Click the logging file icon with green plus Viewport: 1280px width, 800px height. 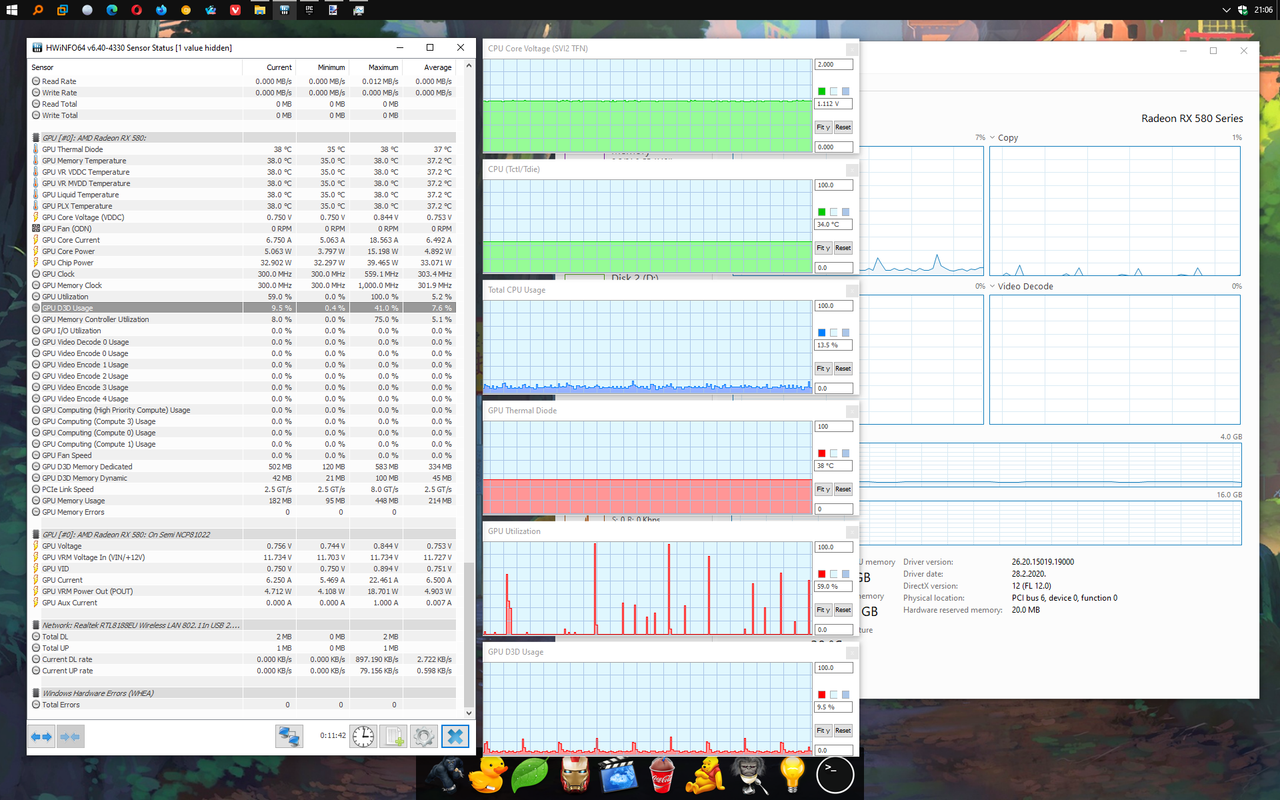tap(394, 736)
